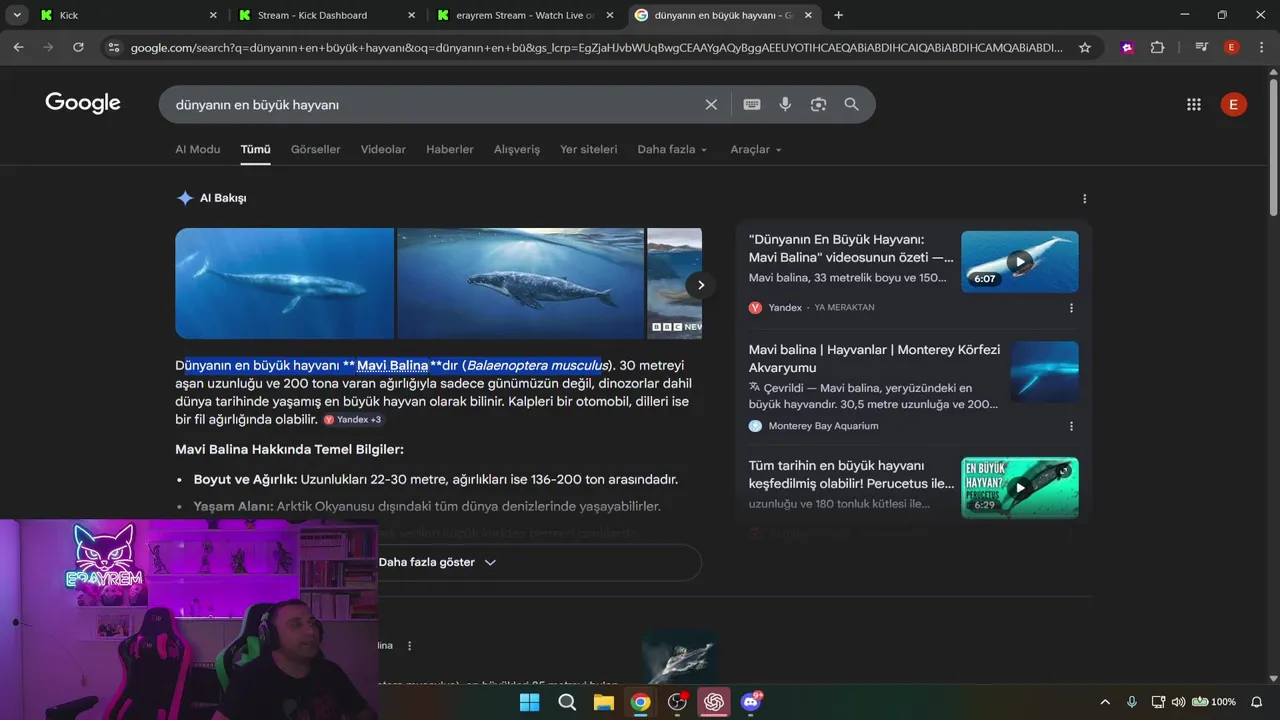Click the Google search input field
This screenshot has height=720, width=1280.
(435, 104)
